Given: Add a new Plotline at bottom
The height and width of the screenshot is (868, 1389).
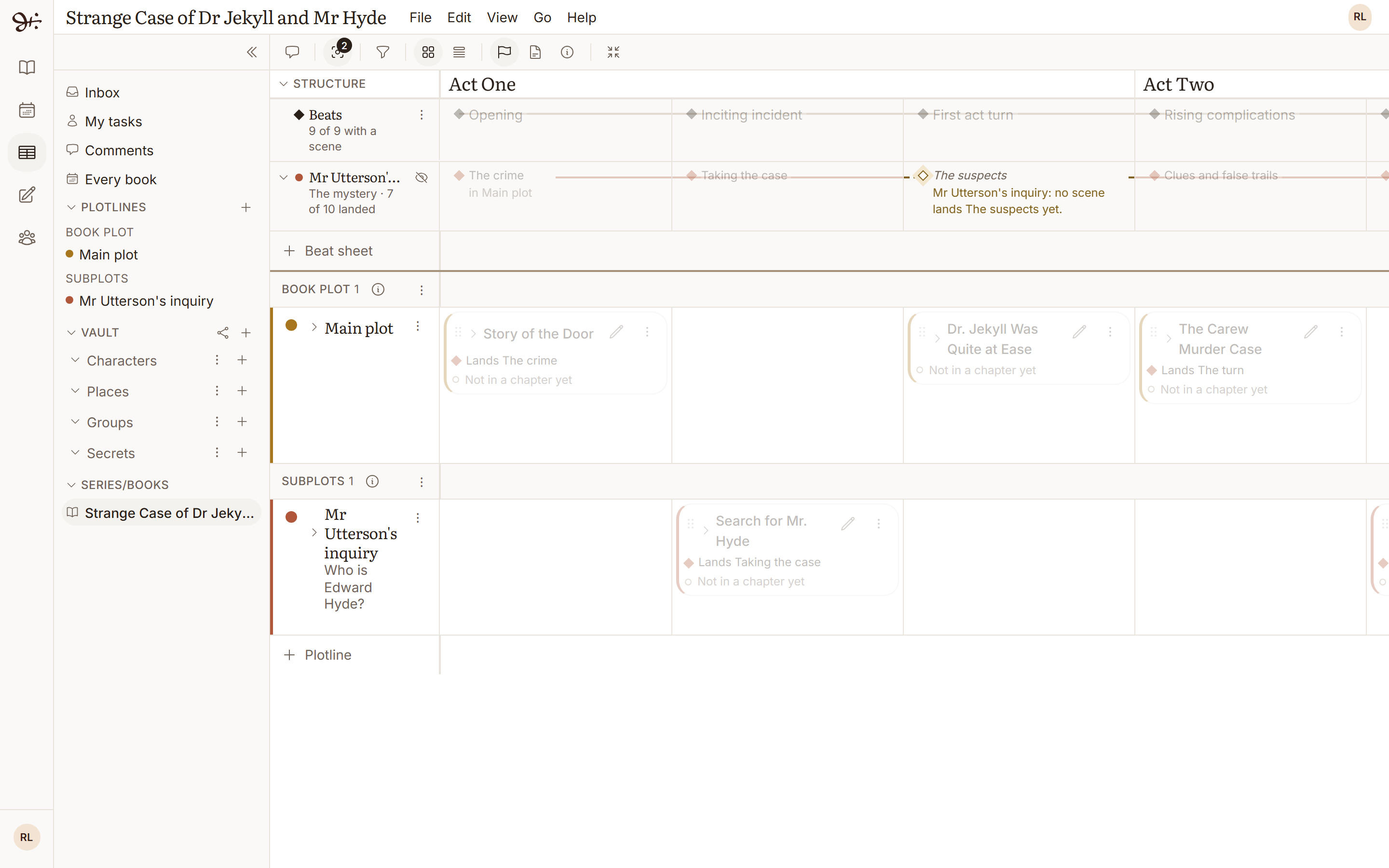Looking at the screenshot, I should point(318,655).
